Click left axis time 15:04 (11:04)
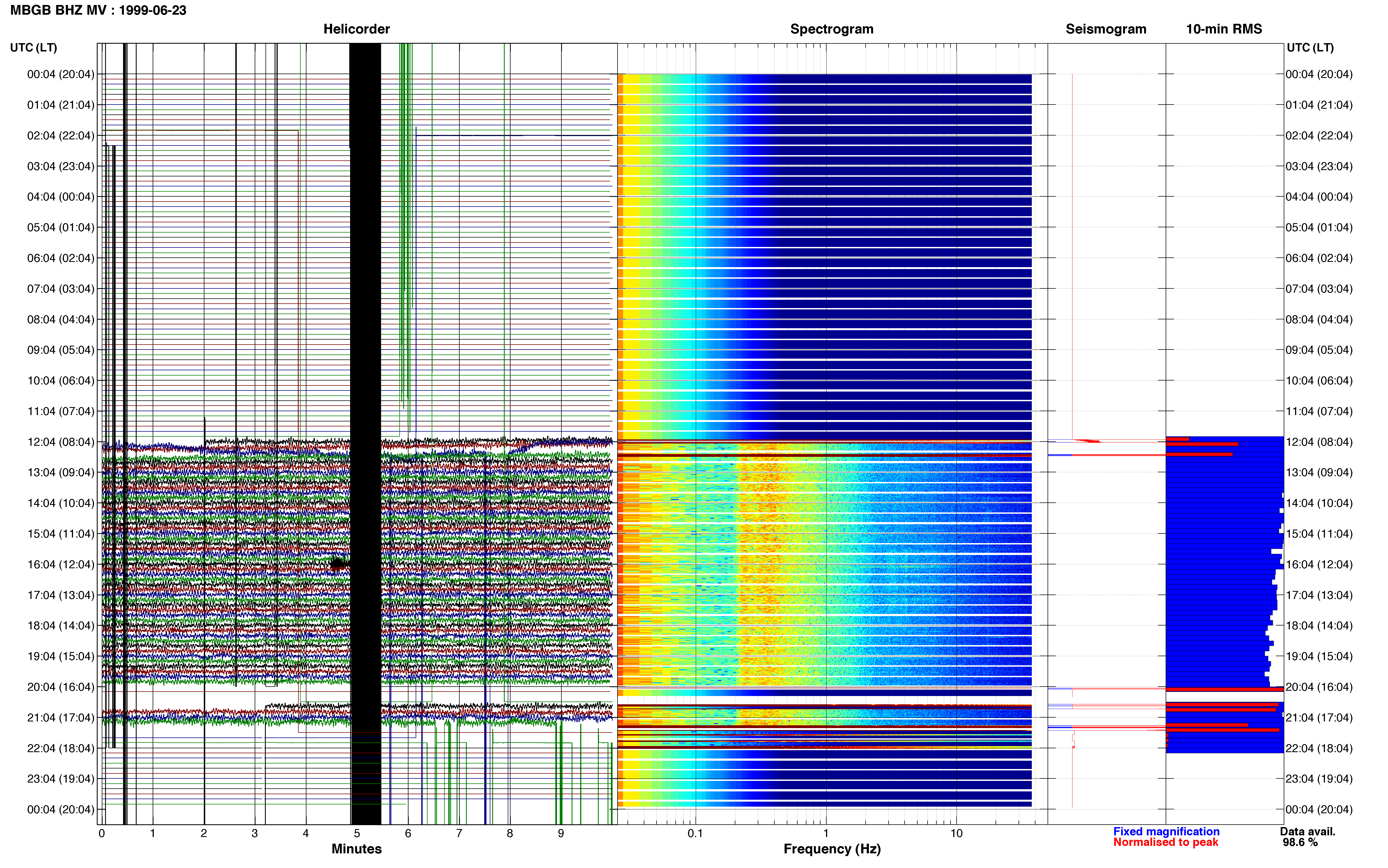This screenshot has height=868, width=1388. [x=61, y=534]
